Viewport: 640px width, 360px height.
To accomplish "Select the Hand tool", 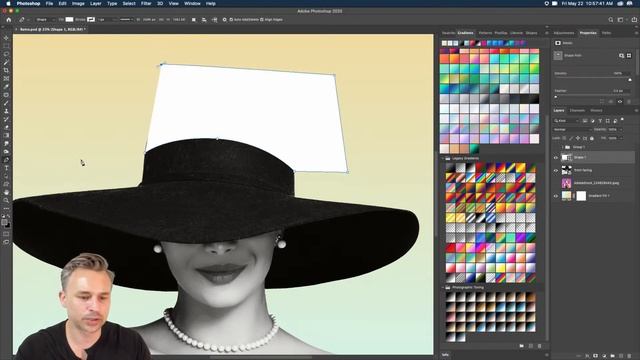I will point(6,192).
